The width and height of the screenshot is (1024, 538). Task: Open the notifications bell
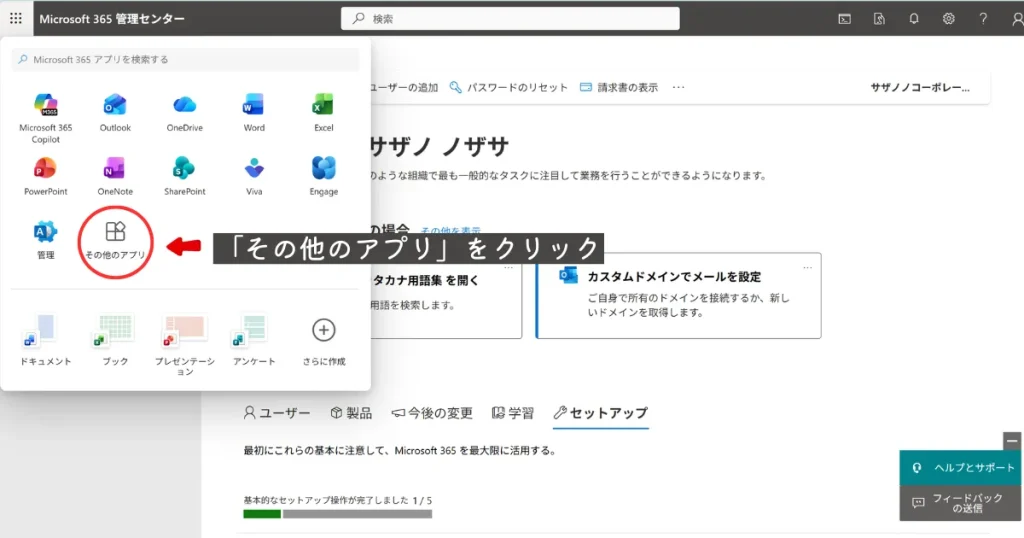[x=914, y=18]
